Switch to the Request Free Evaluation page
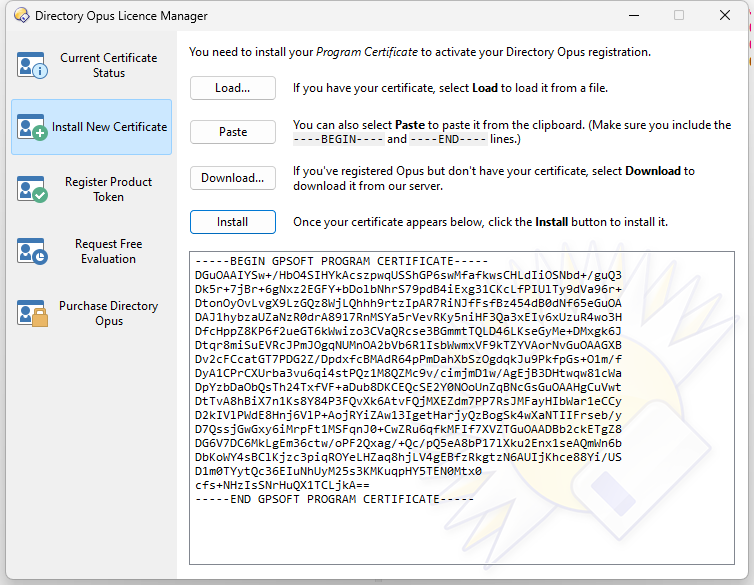 [91, 251]
